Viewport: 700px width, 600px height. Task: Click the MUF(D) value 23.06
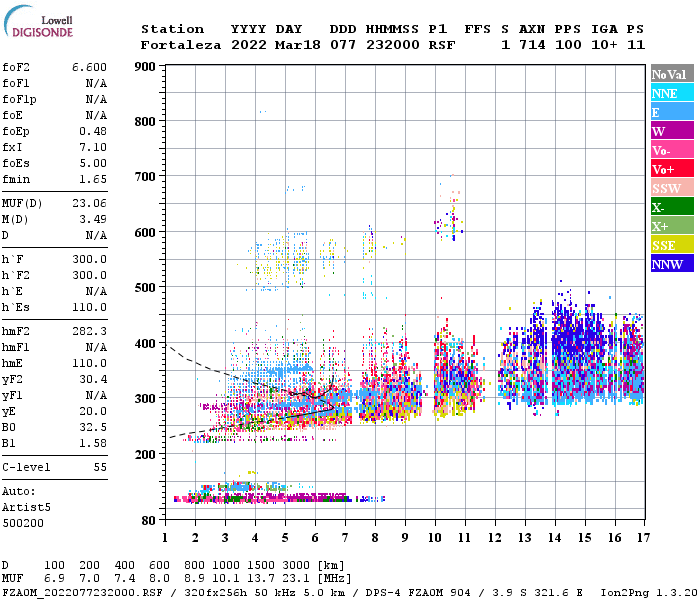(89, 204)
